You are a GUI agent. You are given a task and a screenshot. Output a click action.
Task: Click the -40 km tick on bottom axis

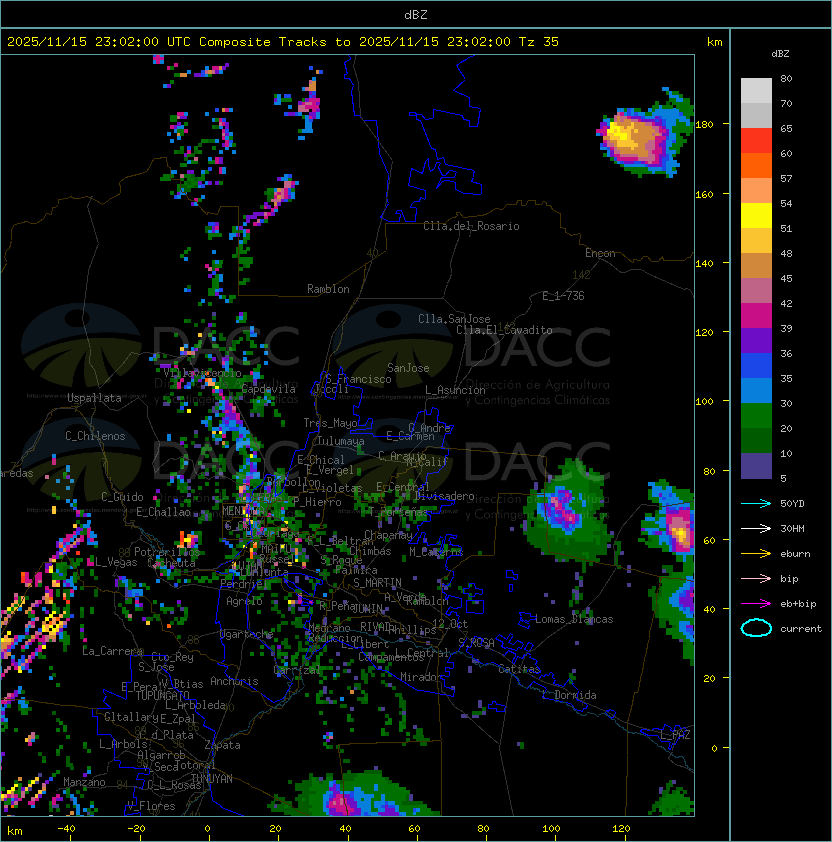66,829
